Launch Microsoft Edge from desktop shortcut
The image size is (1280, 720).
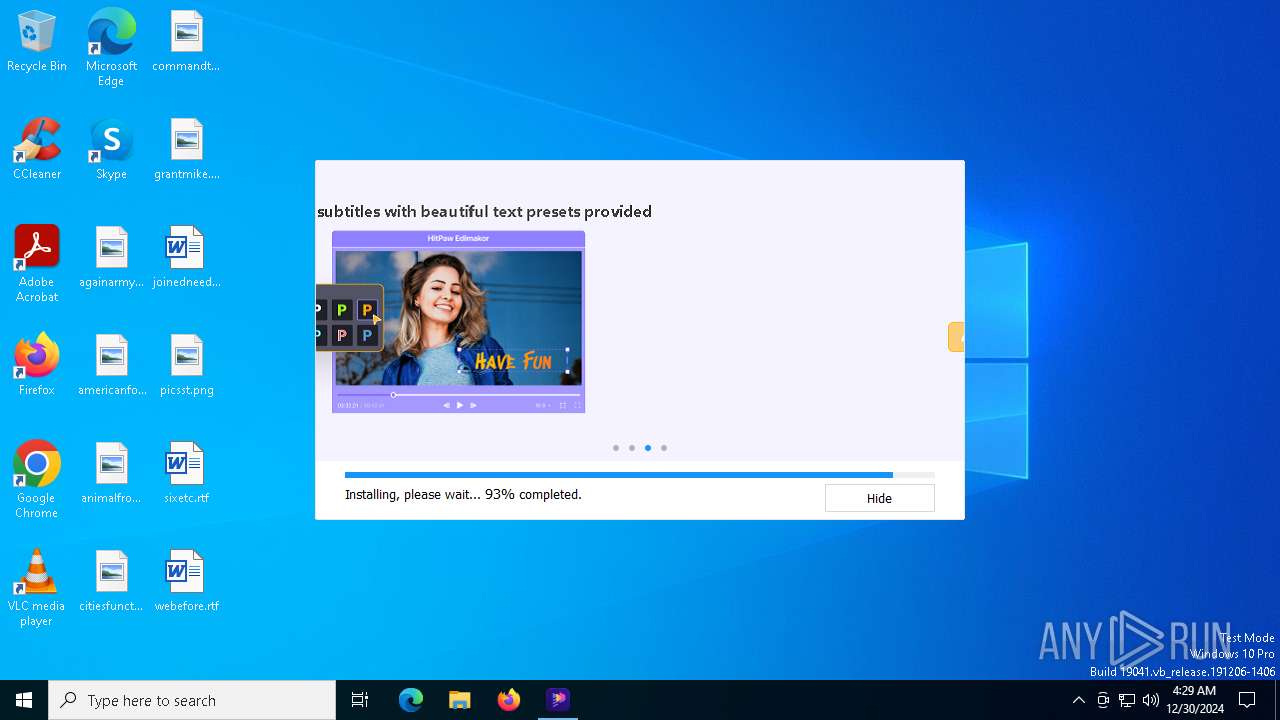(111, 47)
